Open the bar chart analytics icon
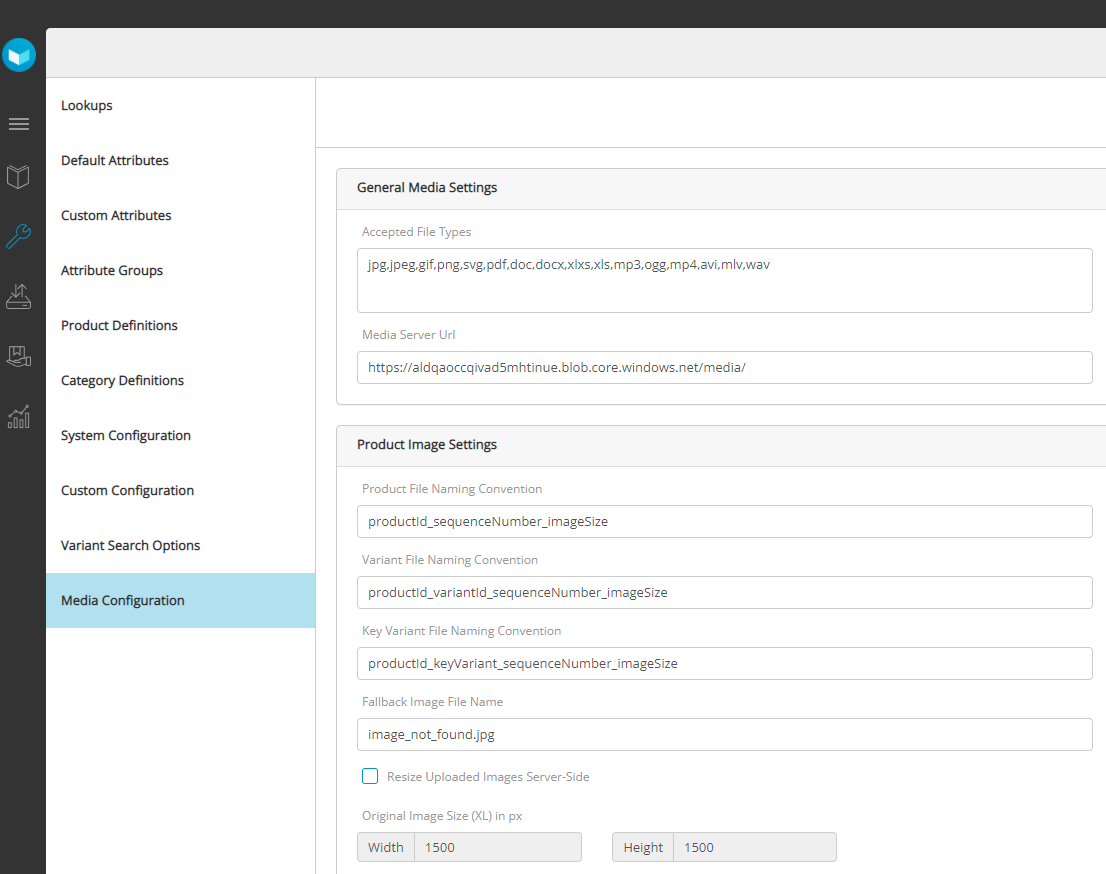1106x874 pixels. pos(19,416)
